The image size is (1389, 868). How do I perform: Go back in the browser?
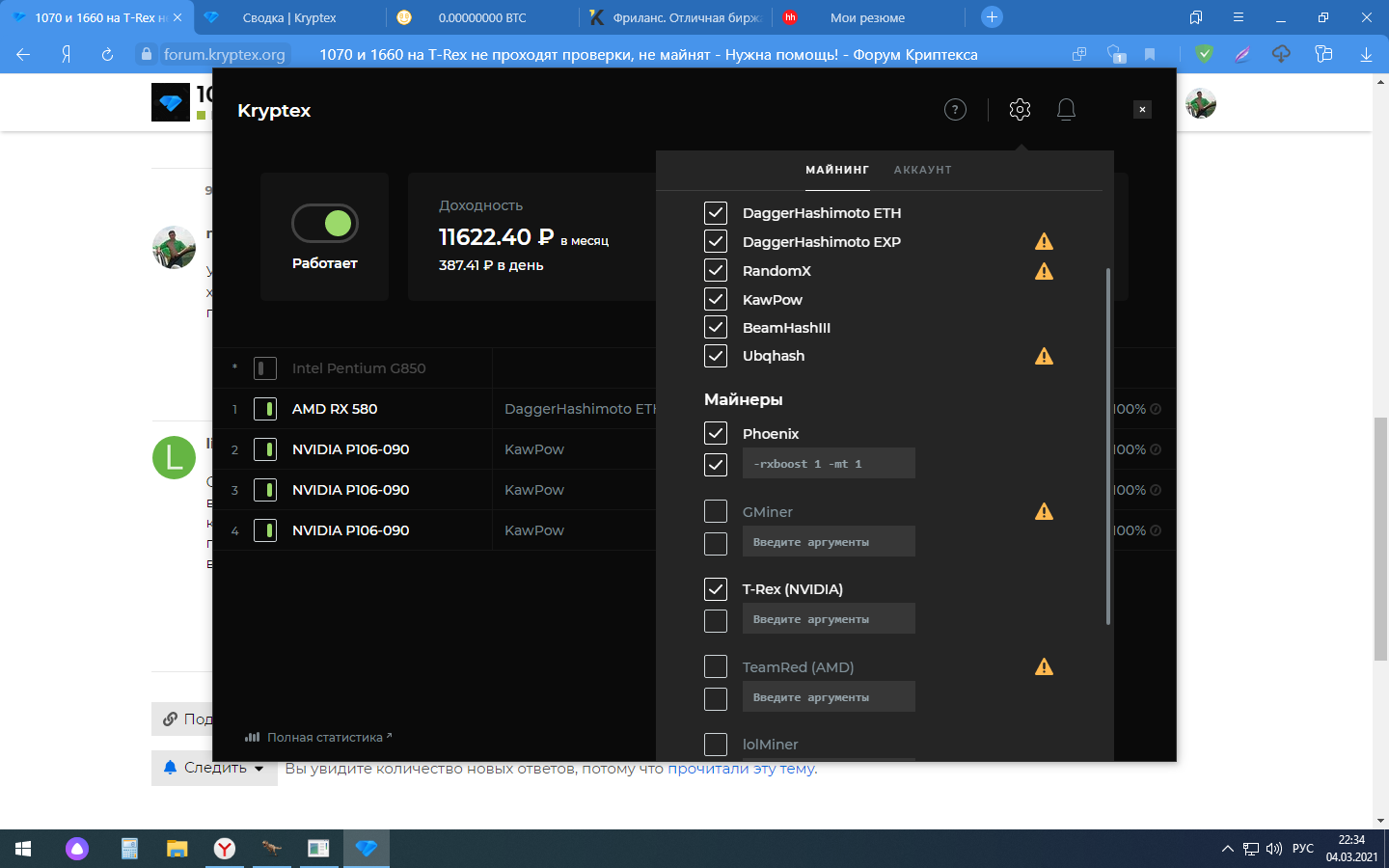23,55
